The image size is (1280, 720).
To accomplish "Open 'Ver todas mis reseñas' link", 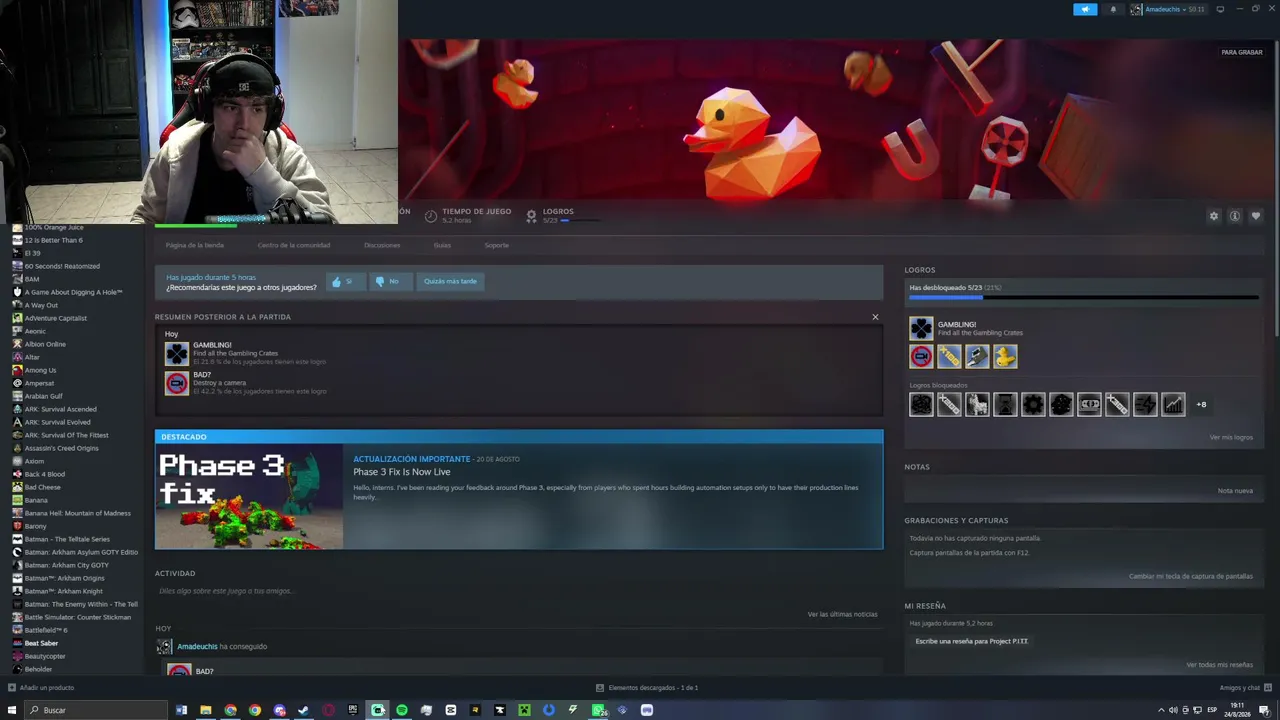I will [1219, 665].
